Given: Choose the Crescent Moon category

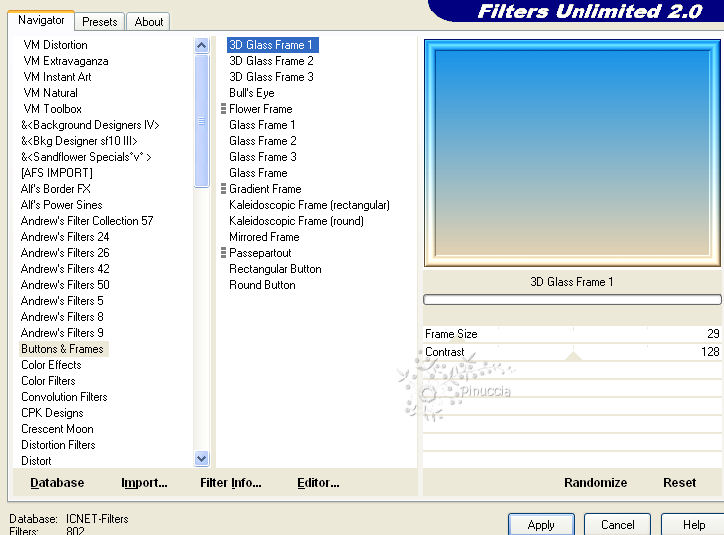Looking at the screenshot, I should tap(57, 429).
